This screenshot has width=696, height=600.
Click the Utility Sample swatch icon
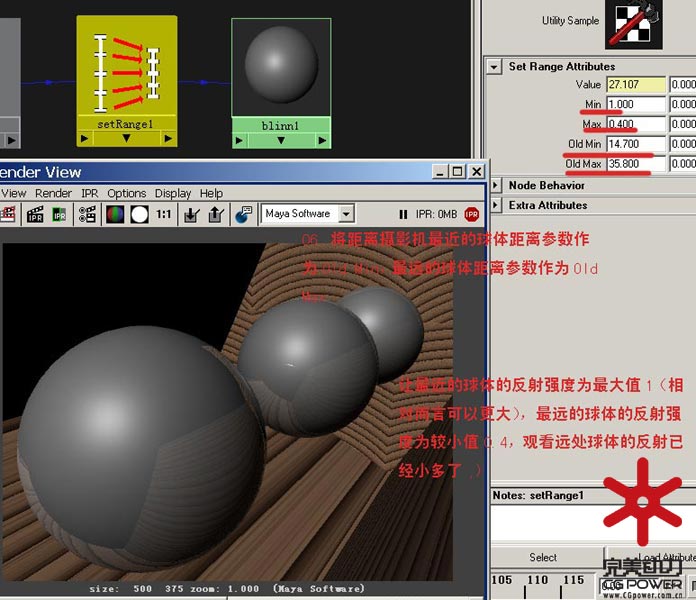tap(633, 24)
